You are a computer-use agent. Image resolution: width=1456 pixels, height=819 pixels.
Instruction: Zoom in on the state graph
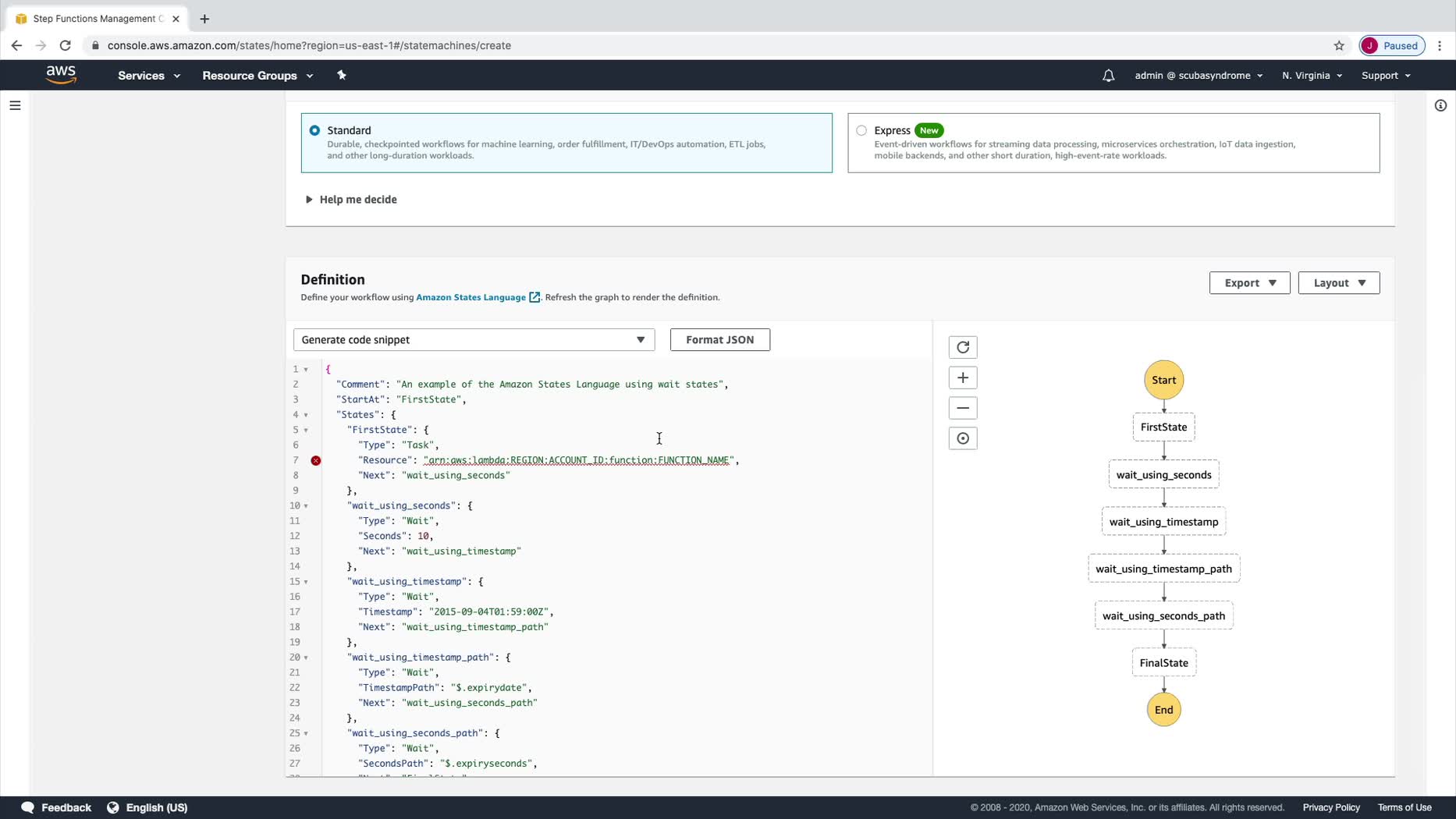(962, 378)
